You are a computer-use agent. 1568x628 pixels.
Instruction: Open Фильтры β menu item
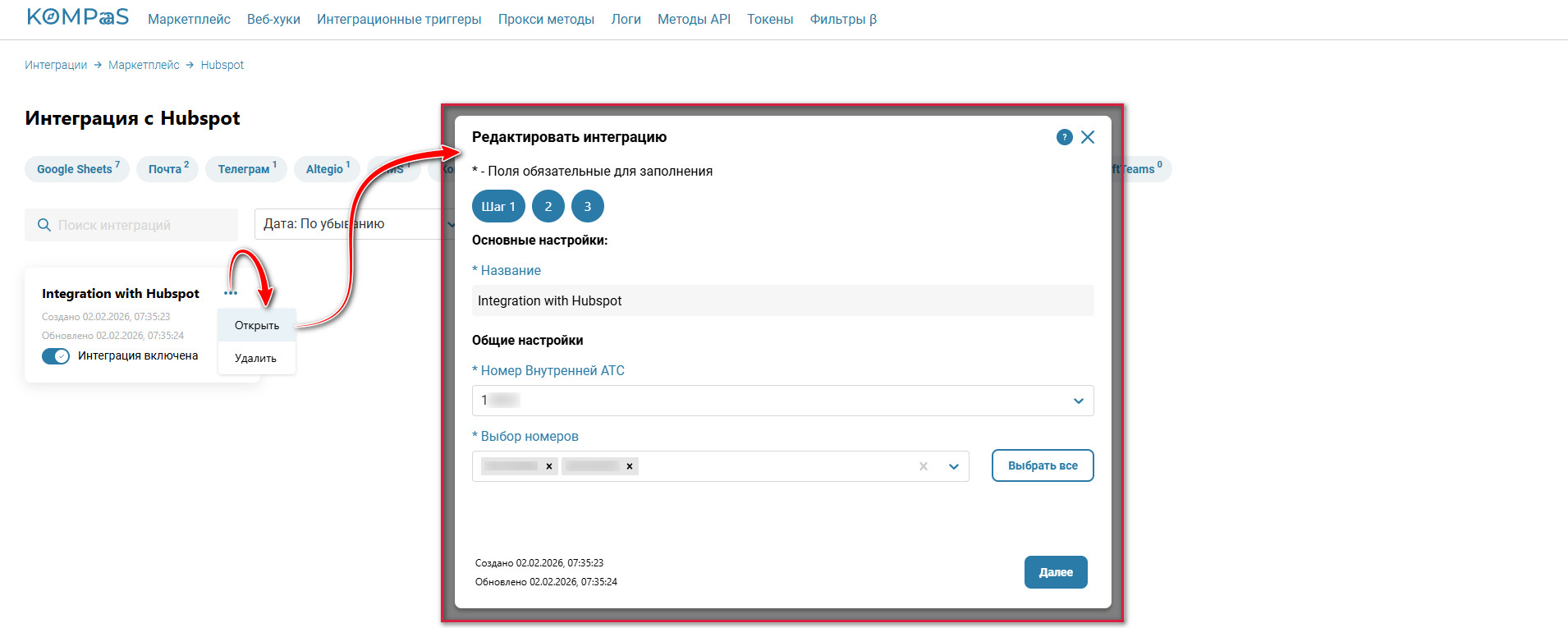tap(843, 19)
